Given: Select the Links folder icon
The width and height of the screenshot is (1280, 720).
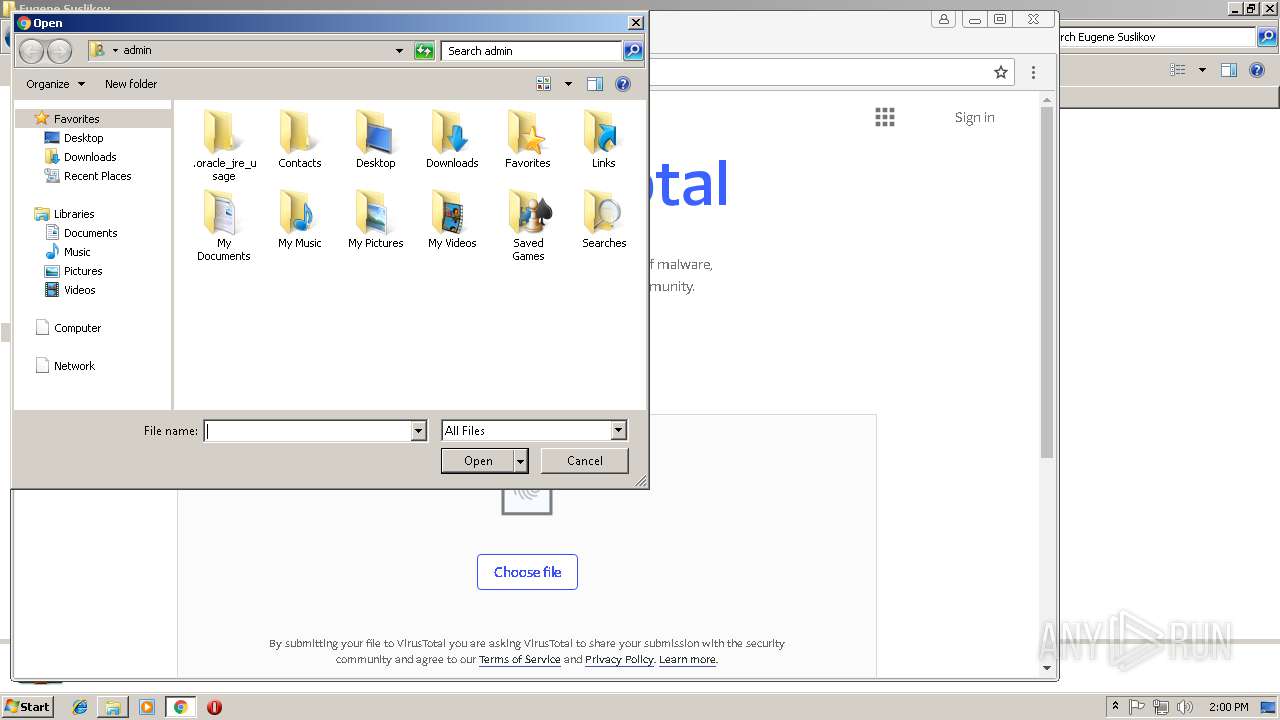Looking at the screenshot, I should pyautogui.click(x=603, y=139).
